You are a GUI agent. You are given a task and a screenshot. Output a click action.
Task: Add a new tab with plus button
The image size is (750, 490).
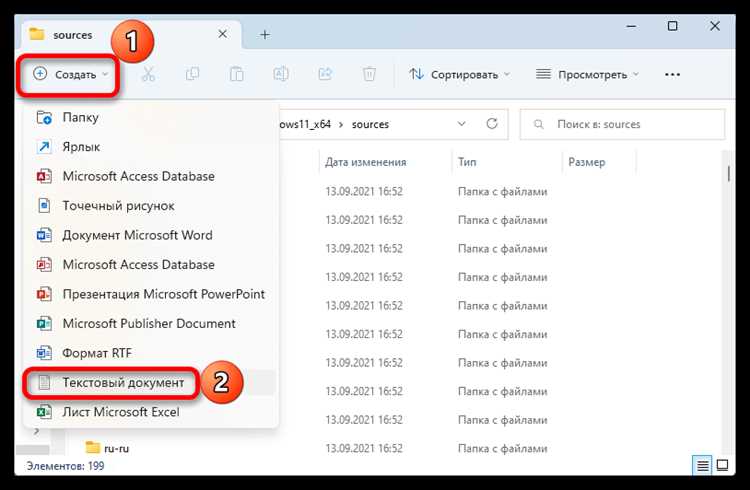click(265, 34)
